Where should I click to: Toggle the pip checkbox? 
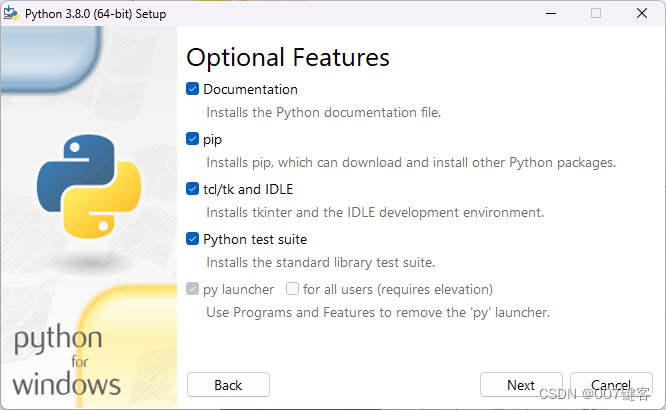(192, 139)
